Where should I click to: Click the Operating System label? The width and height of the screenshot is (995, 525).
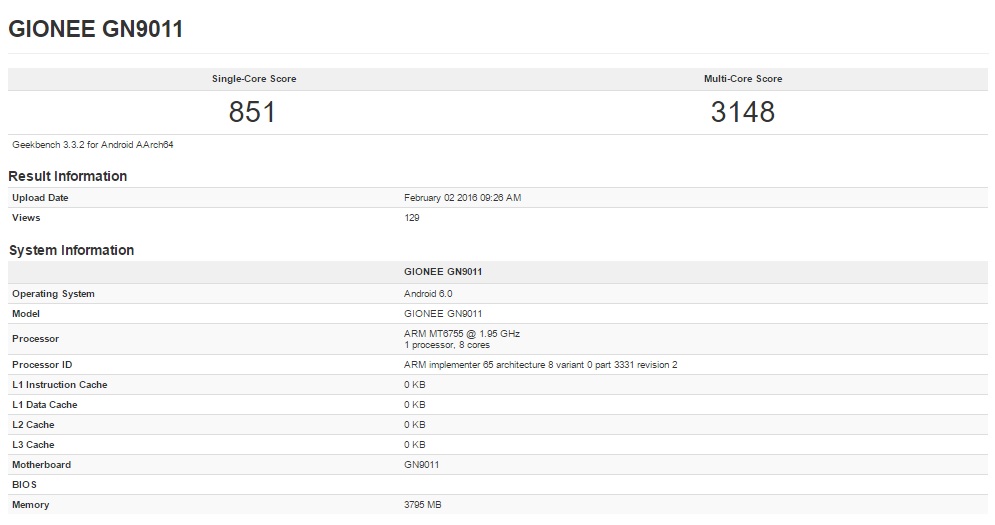[53, 294]
